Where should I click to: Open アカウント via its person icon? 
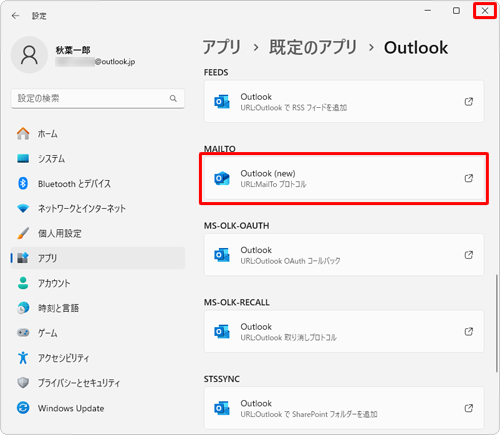pyautogui.click(x=23, y=283)
